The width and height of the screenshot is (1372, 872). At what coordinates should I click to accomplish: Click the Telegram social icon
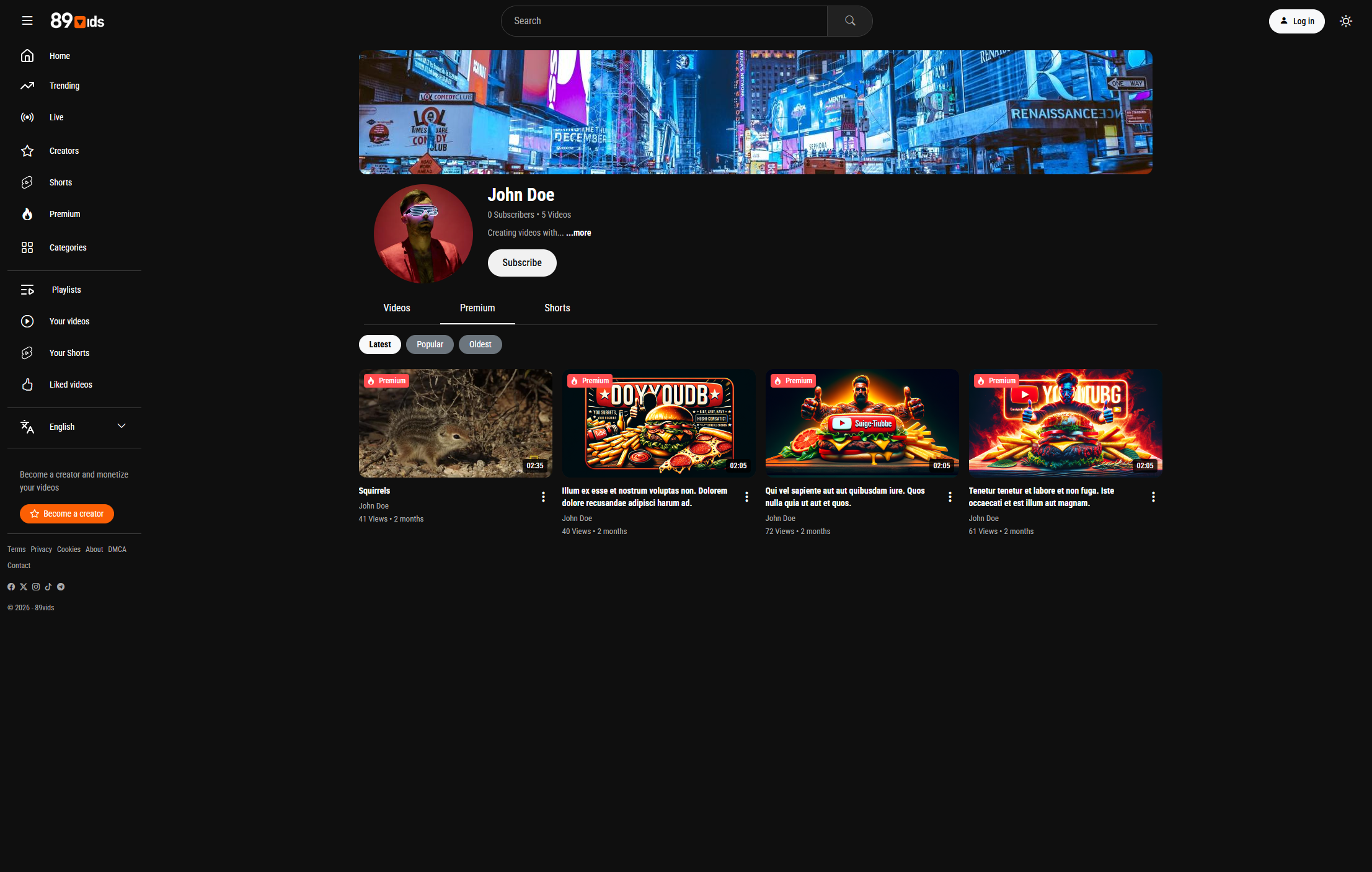61,587
